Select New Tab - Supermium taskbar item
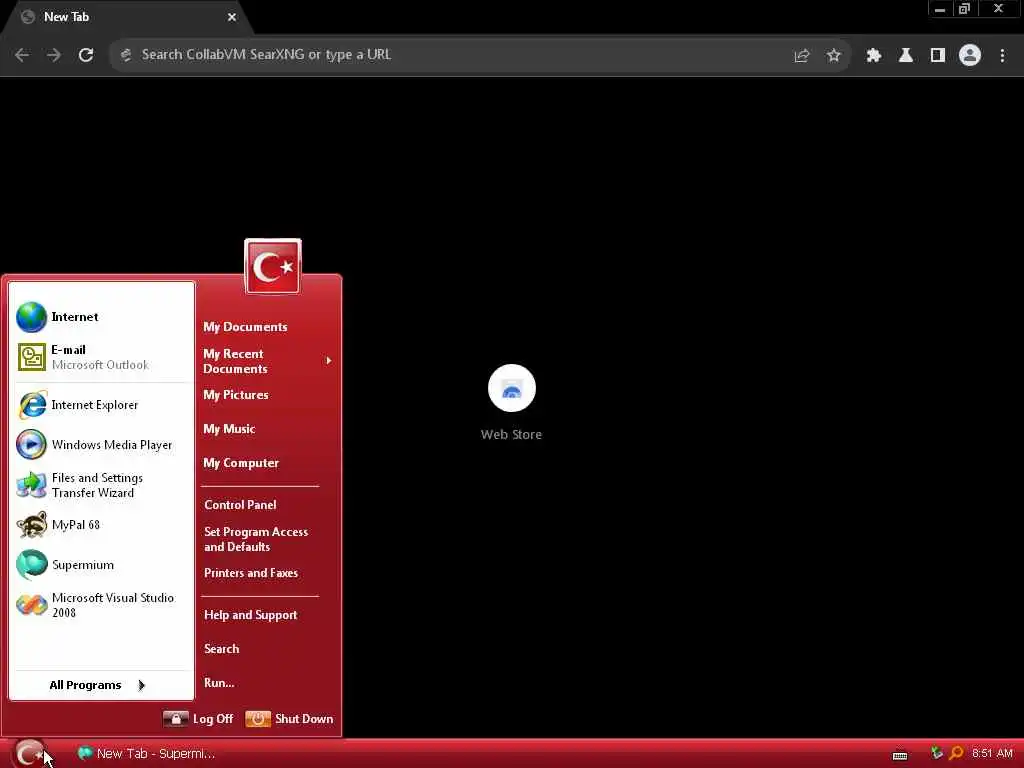This screenshot has width=1024, height=768. coord(146,754)
